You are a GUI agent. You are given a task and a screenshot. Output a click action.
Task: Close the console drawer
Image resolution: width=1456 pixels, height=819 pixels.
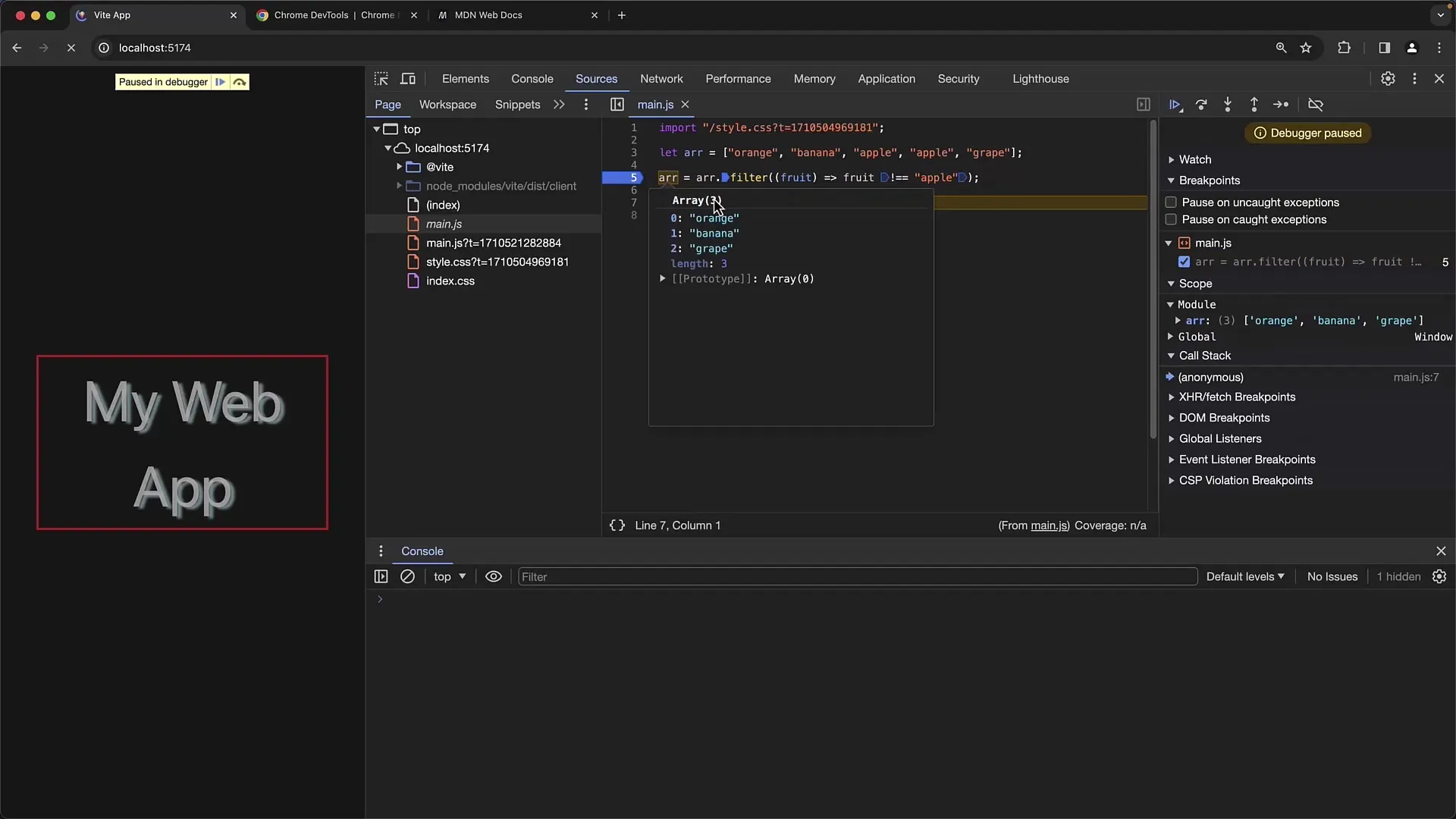point(1441,551)
